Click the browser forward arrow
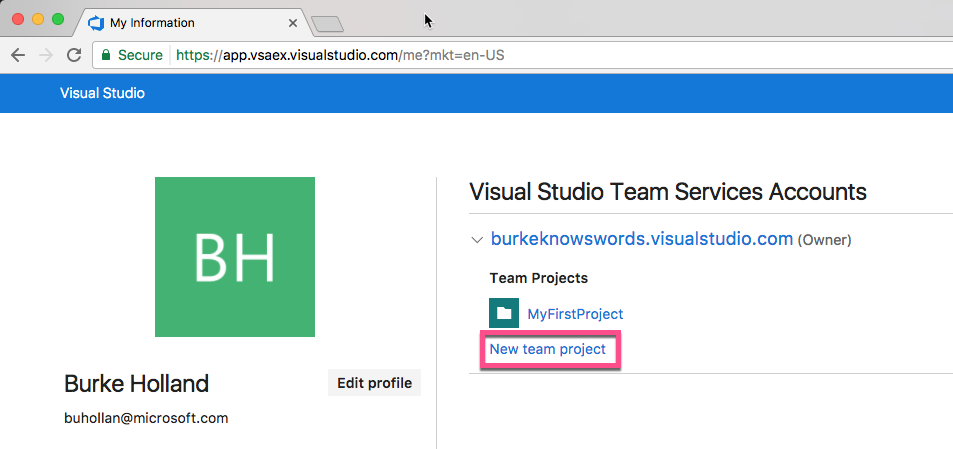The image size is (953, 449). click(45, 55)
